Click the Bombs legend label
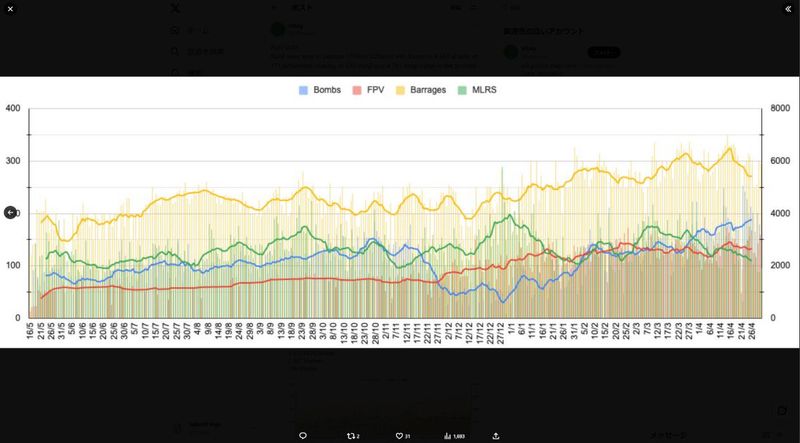 click(327, 90)
